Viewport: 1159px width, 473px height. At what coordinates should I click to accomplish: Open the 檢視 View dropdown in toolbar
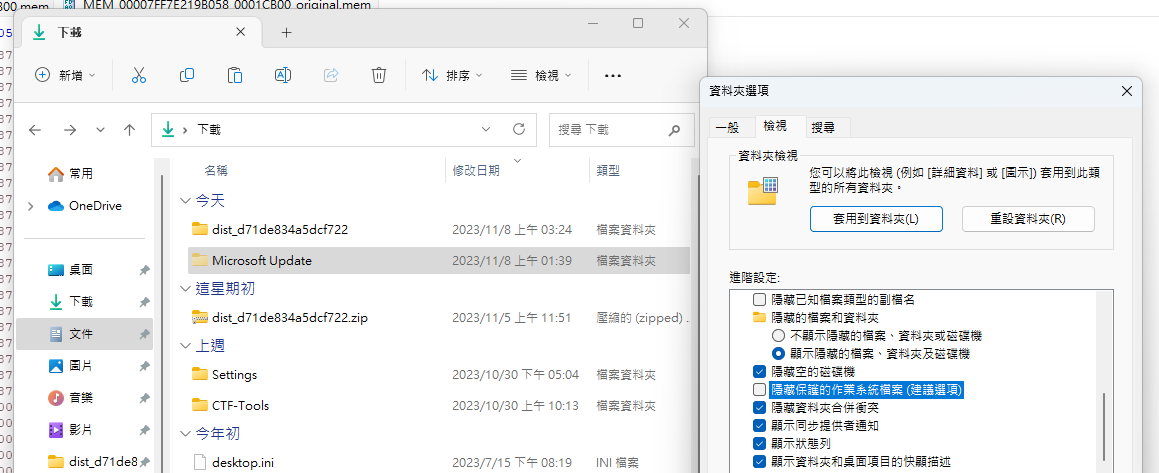pyautogui.click(x=541, y=75)
